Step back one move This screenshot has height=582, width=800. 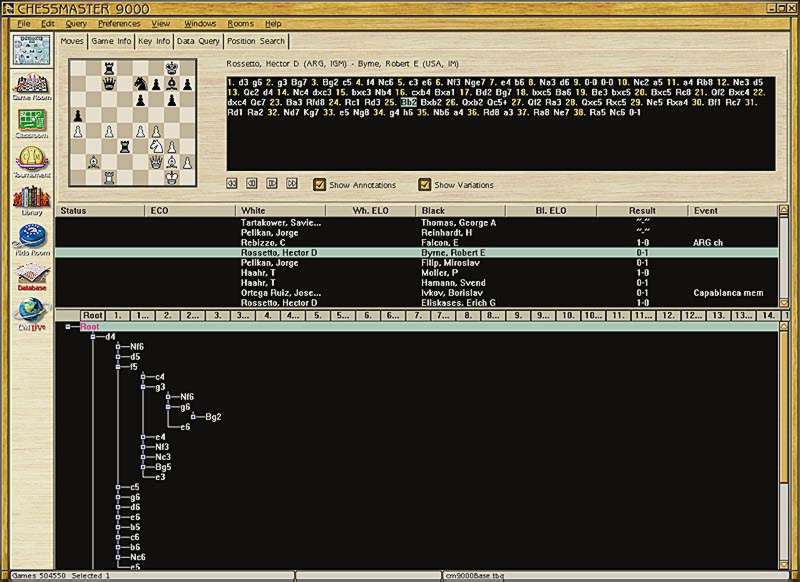[x=252, y=183]
